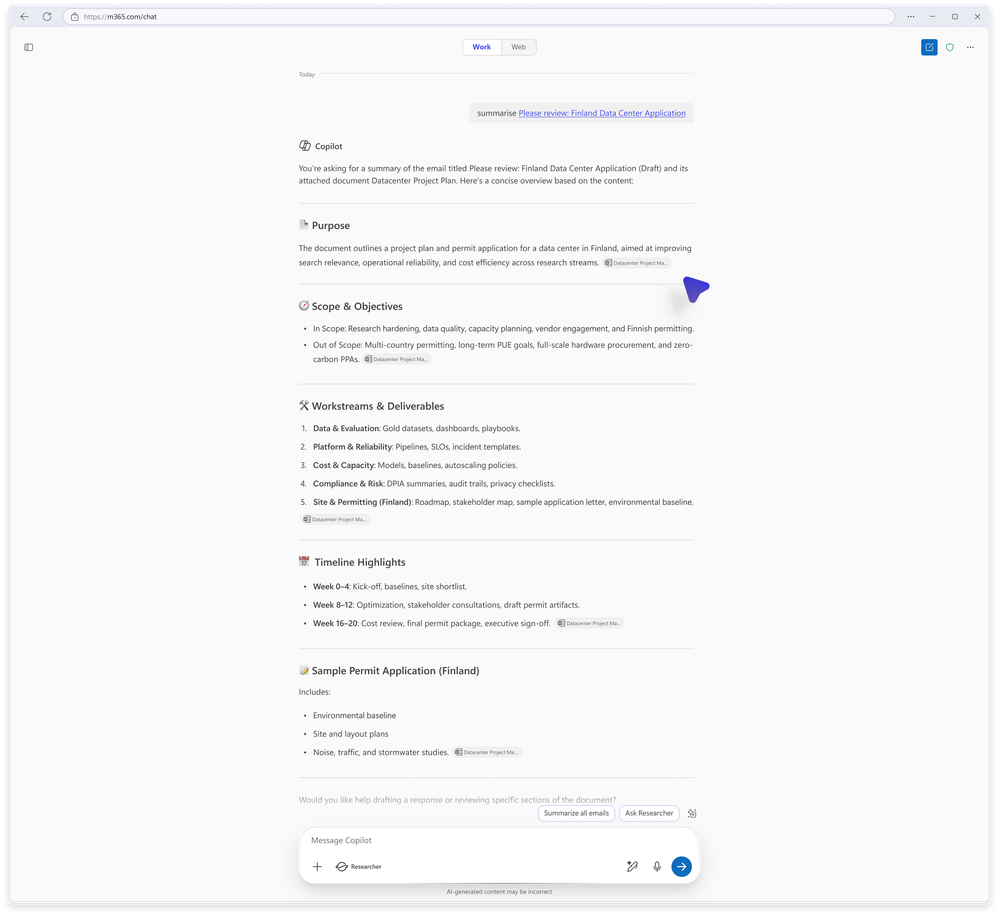Open the browser's three-dot settings menu
999x916 pixels.
pyautogui.click(x=910, y=16)
